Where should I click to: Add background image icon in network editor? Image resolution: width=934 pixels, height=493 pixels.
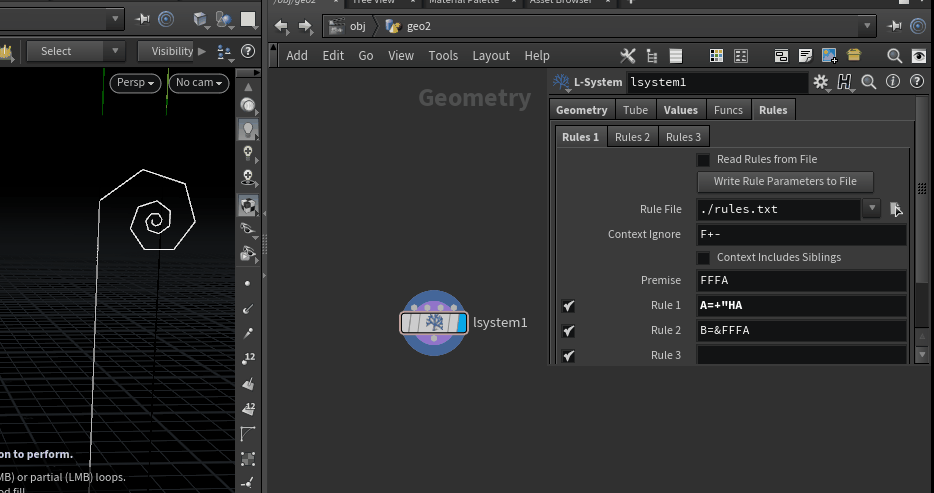coord(829,56)
